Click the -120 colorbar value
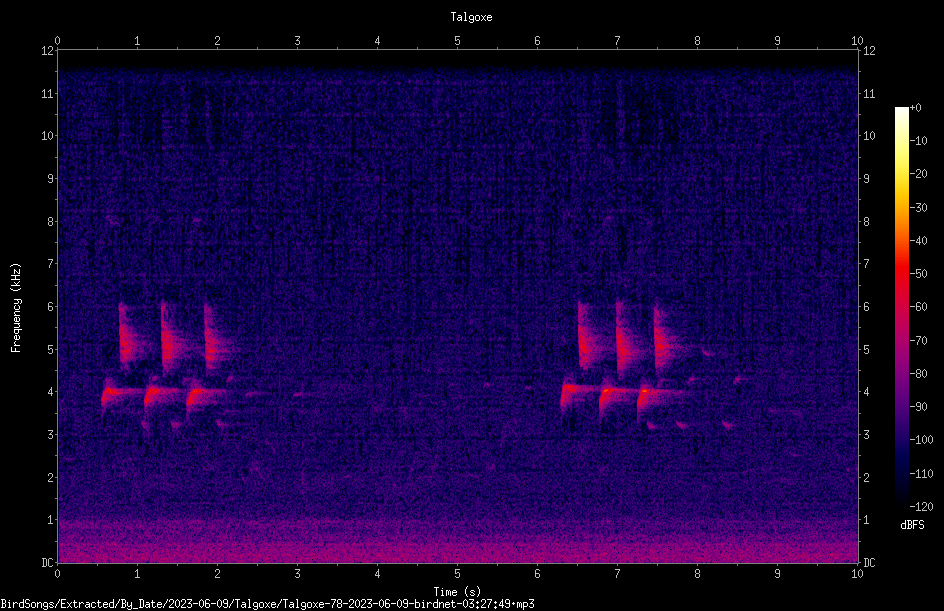This screenshot has width=944, height=611. [921, 506]
